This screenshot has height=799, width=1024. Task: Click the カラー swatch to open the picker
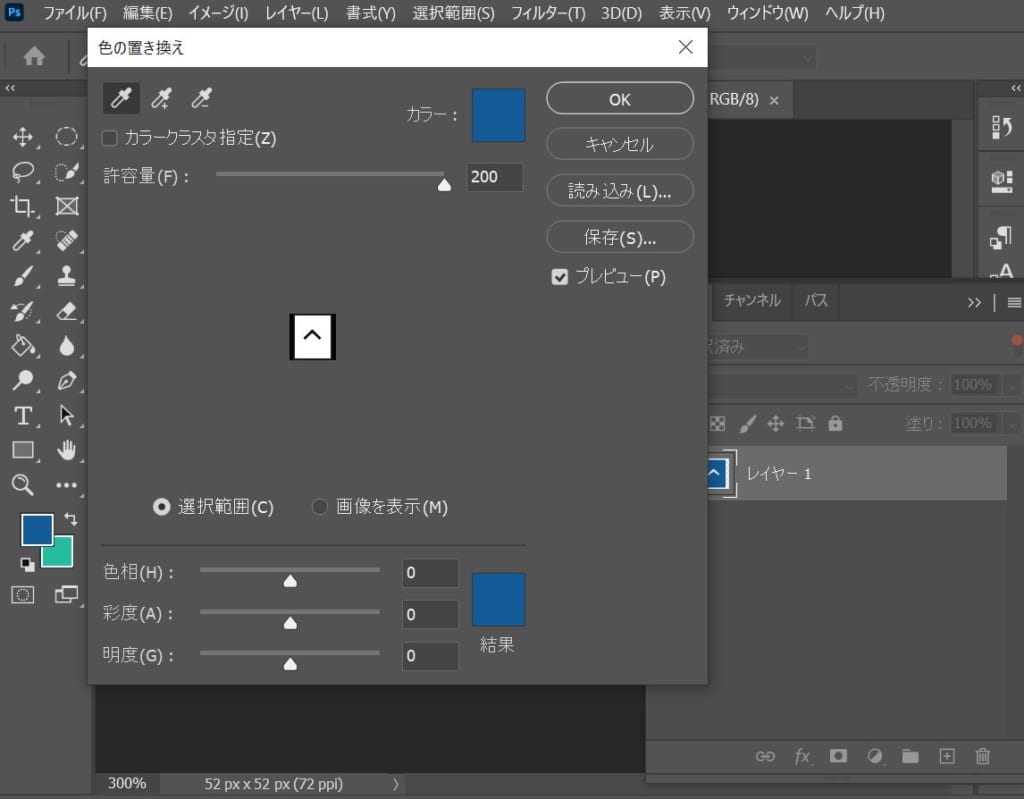(497, 115)
